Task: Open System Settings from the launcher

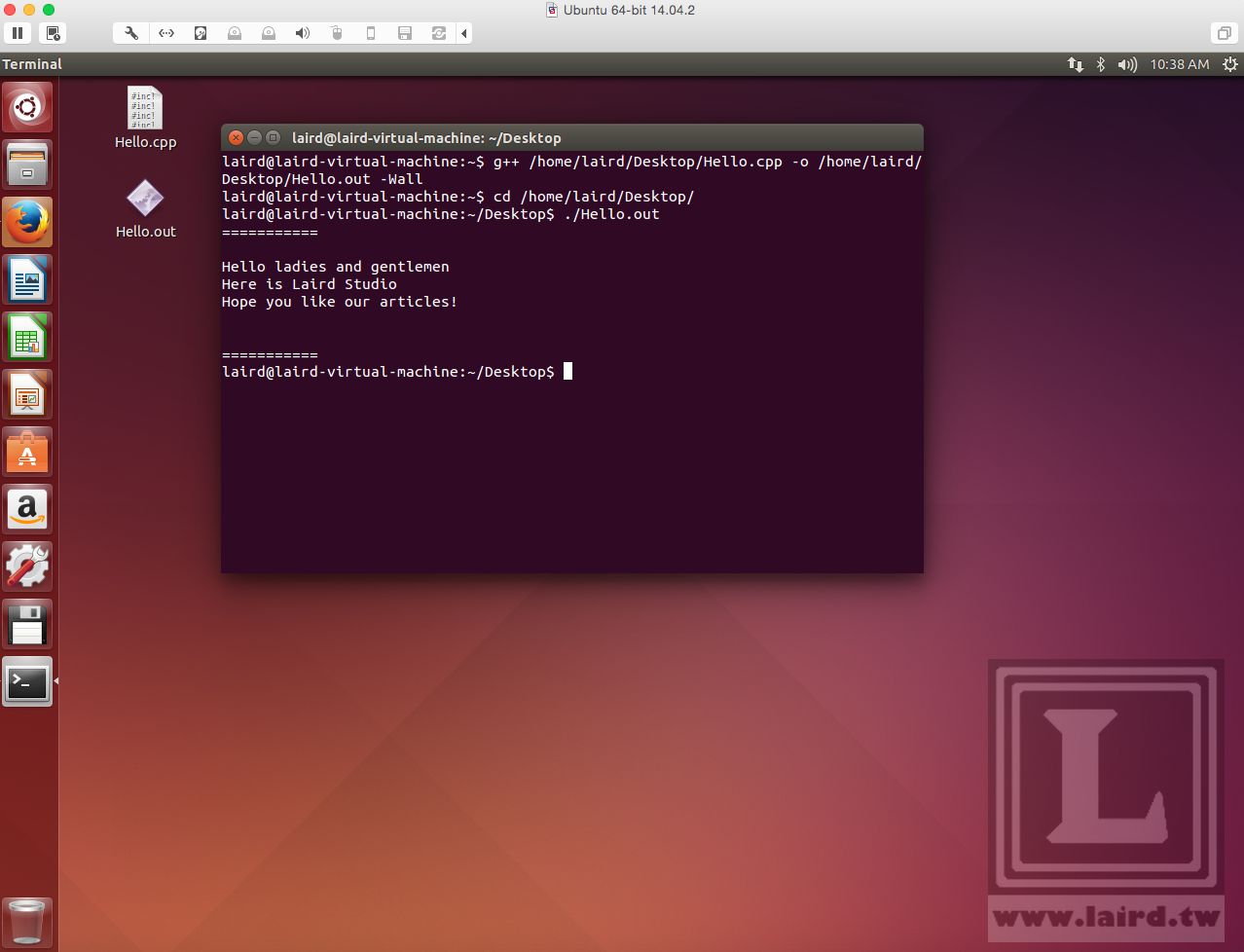Action: [x=27, y=566]
